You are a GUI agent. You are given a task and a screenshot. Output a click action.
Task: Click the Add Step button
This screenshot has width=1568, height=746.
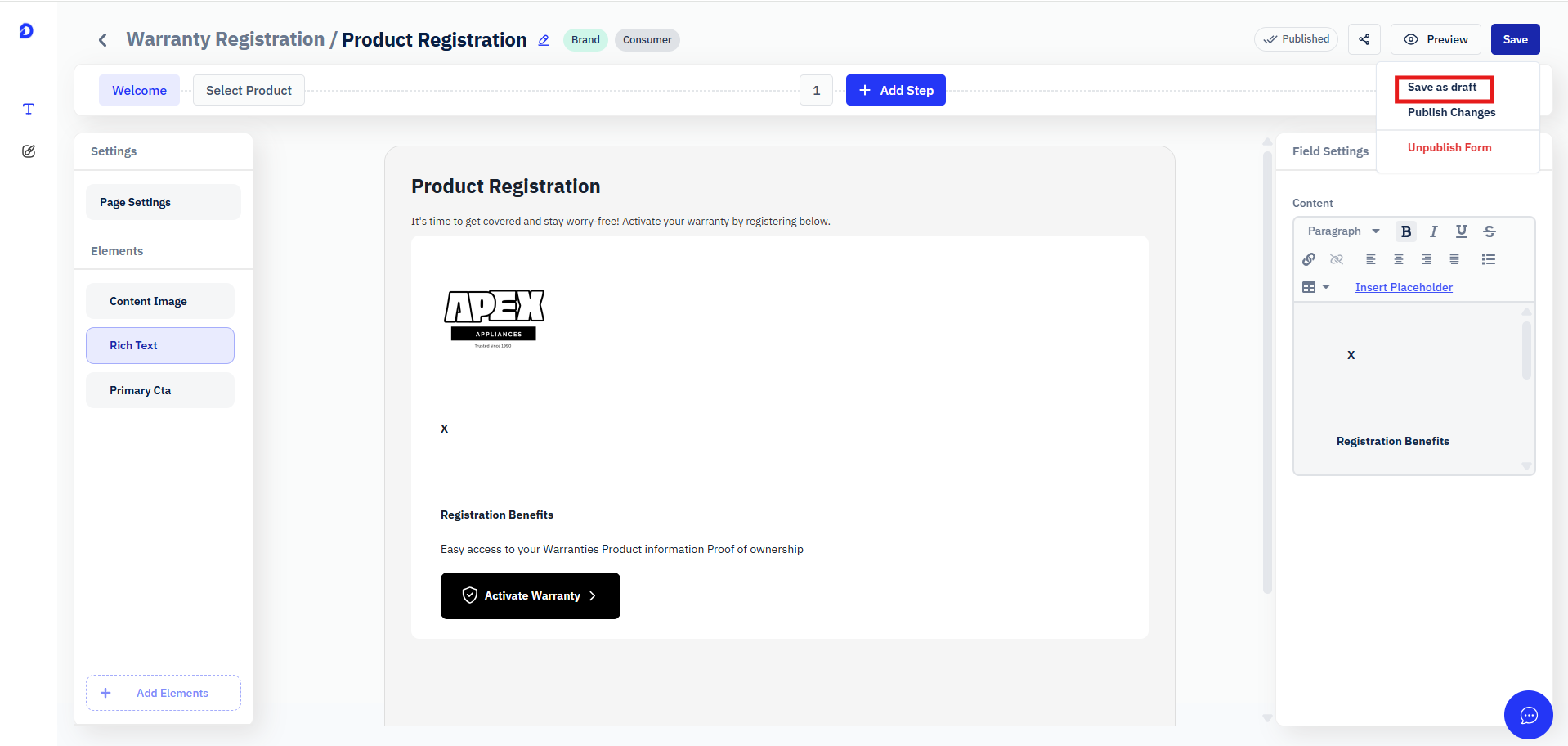tap(896, 90)
